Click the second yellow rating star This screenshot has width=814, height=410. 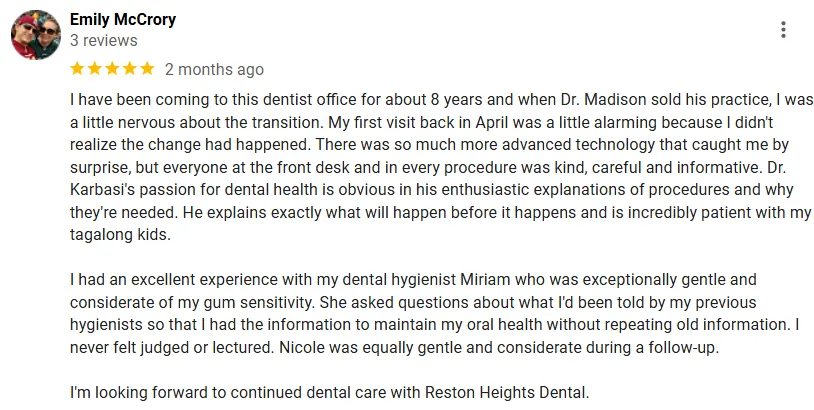coord(95,69)
